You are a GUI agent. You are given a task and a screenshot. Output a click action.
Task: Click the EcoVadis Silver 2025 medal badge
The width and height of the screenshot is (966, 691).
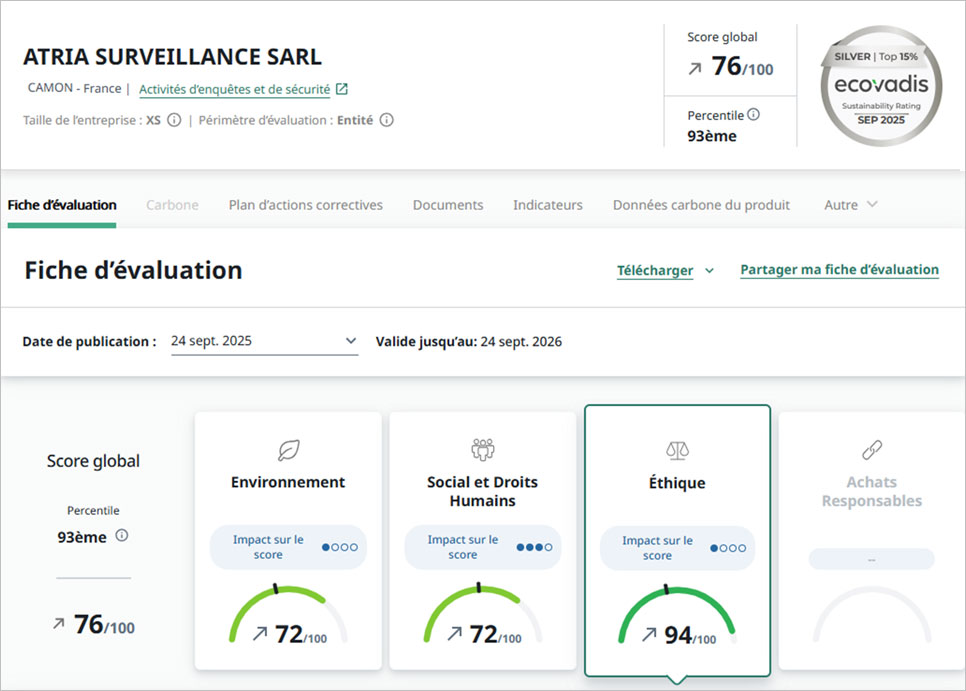878,85
